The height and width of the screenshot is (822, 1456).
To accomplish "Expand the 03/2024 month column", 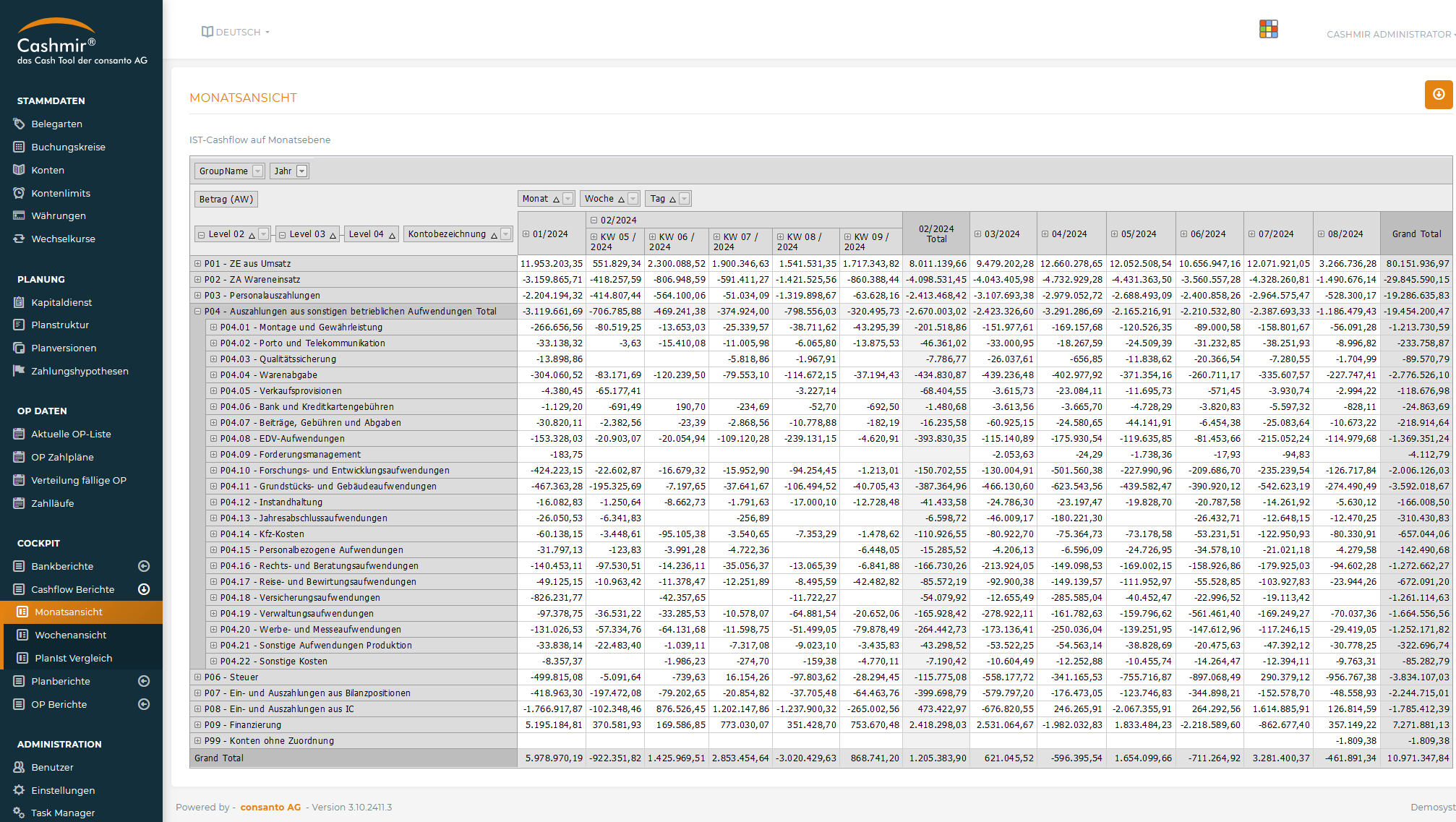I will (977, 234).
